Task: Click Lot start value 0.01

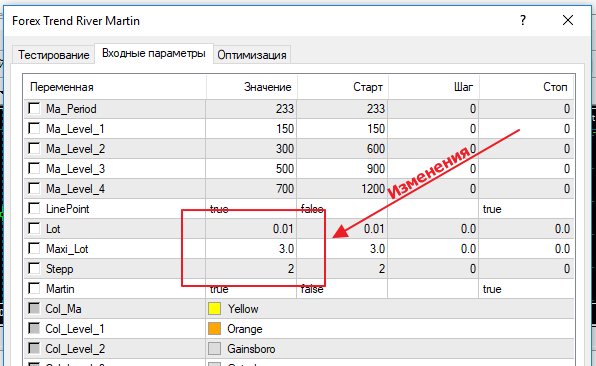Action: (x=342, y=228)
